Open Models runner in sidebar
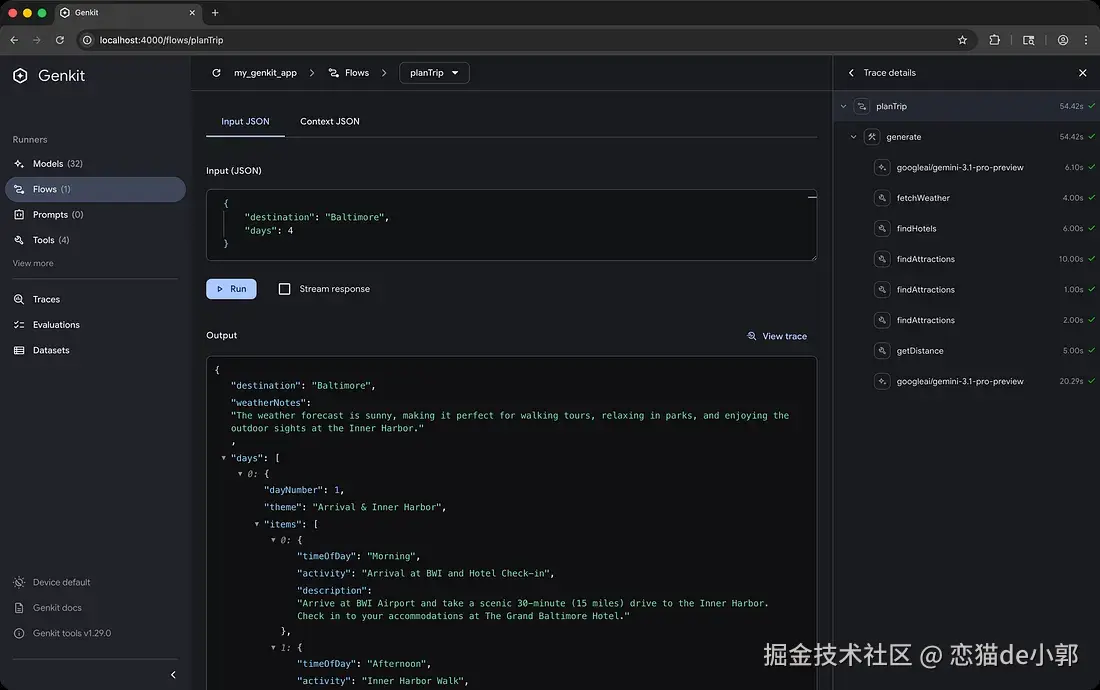 pyautogui.click(x=95, y=163)
